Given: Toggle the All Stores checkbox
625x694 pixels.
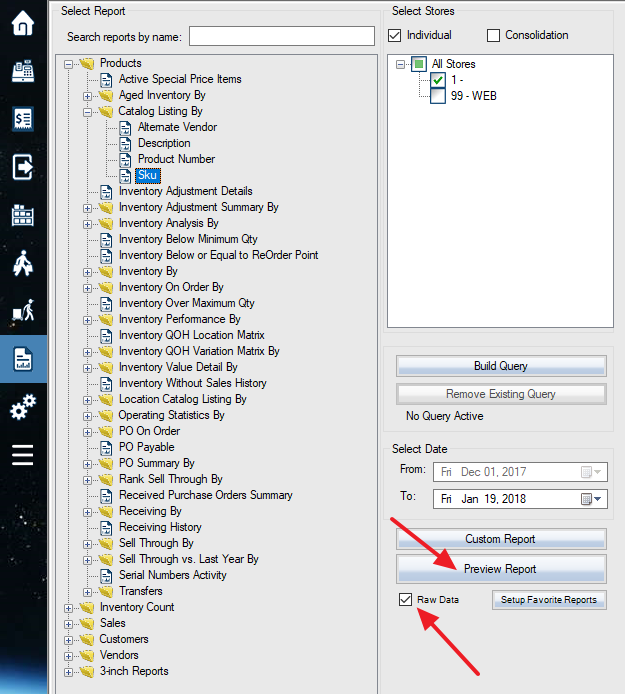Looking at the screenshot, I should [x=419, y=64].
